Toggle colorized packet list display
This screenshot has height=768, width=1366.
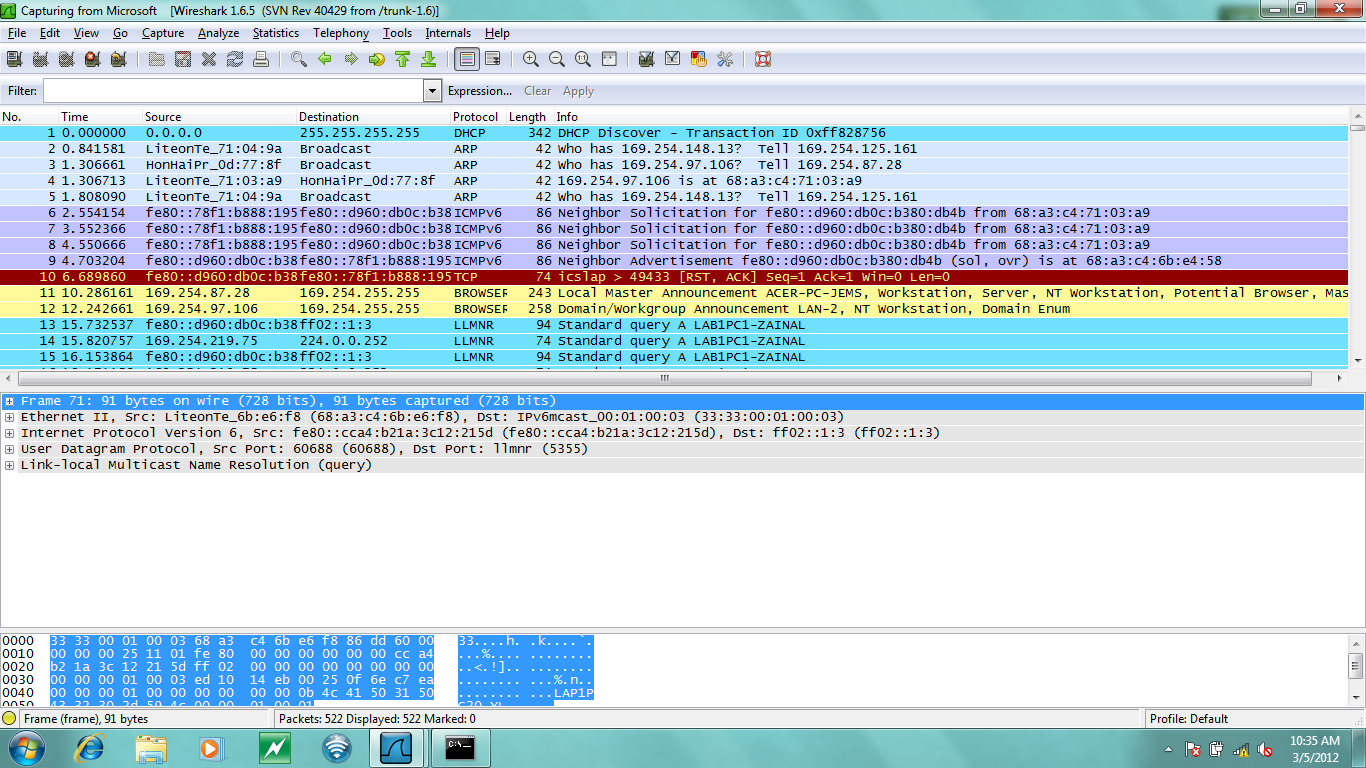[x=467, y=59]
